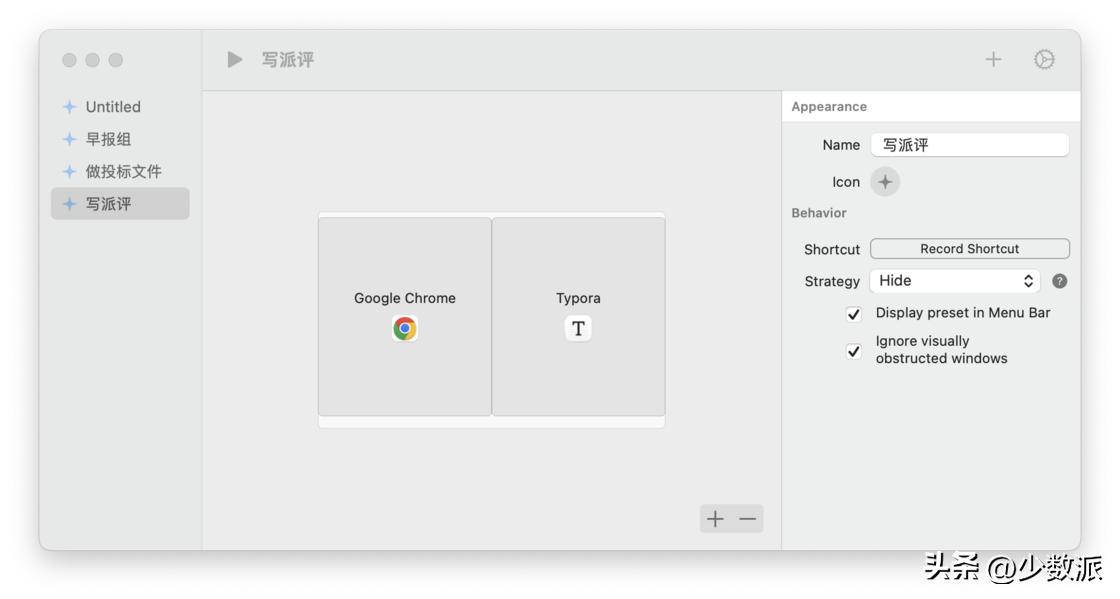Click the Name input field
Viewport: 1120px width, 599px height.
969,145
